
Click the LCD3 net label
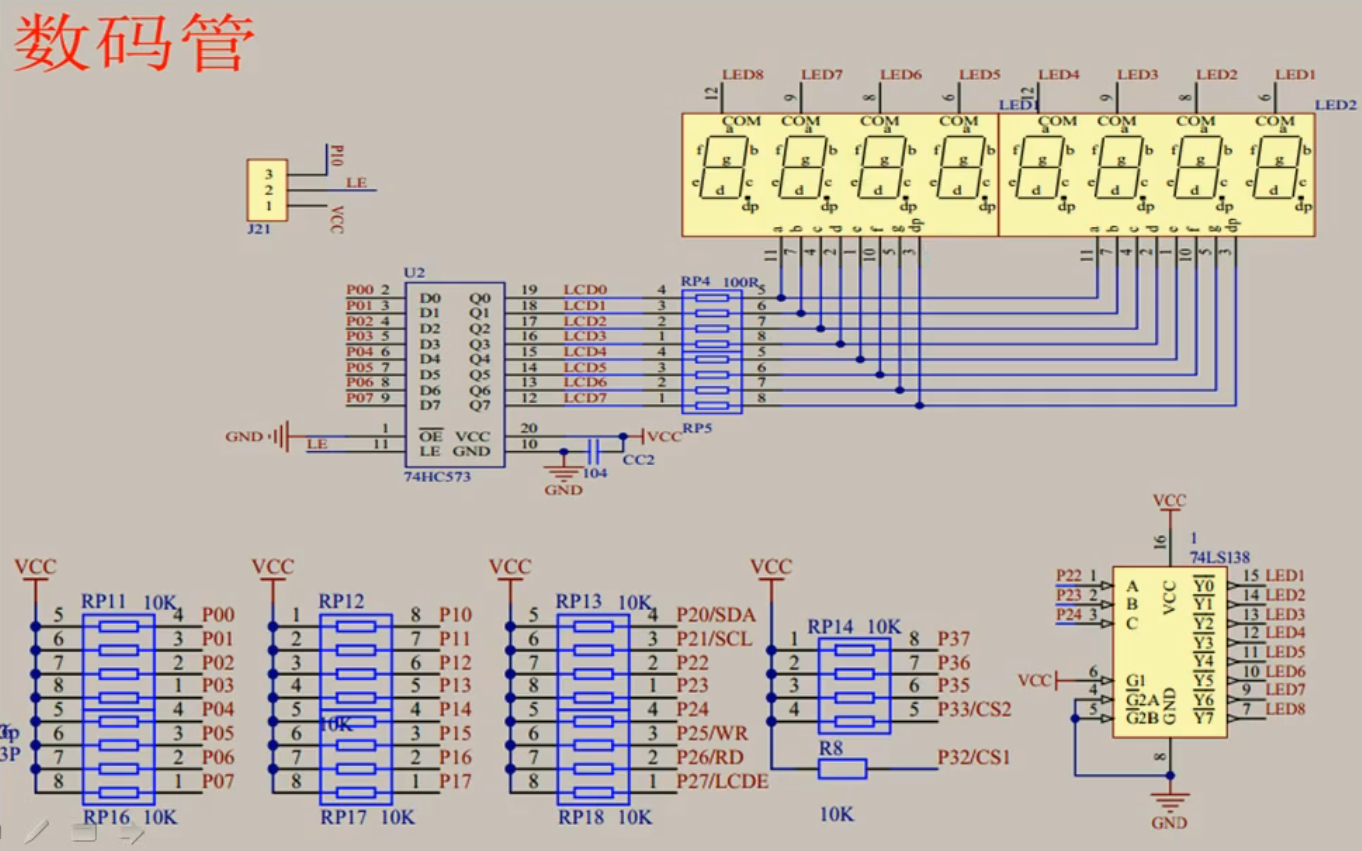click(585, 336)
